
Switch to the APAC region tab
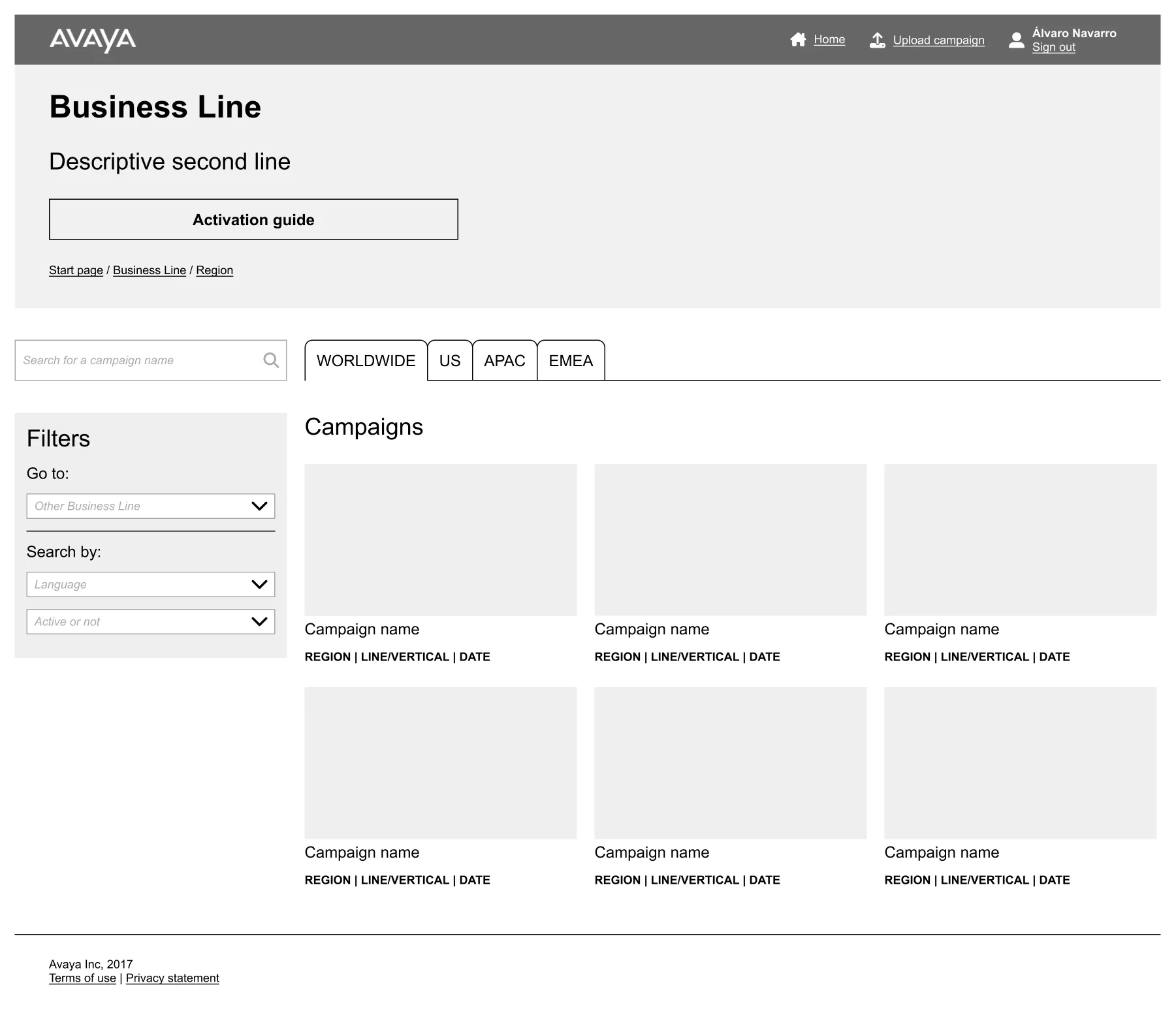tap(504, 360)
